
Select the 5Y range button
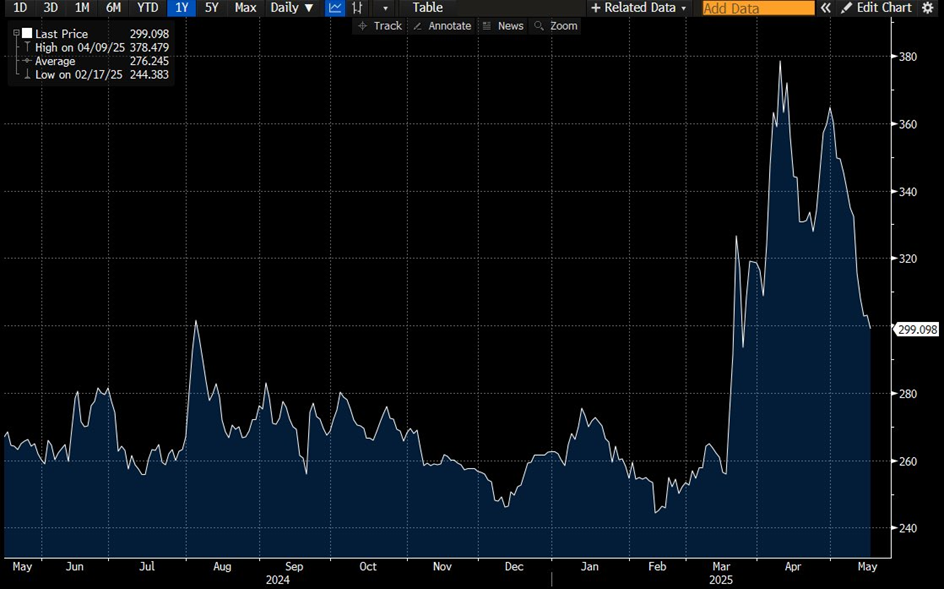pyautogui.click(x=211, y=8)
